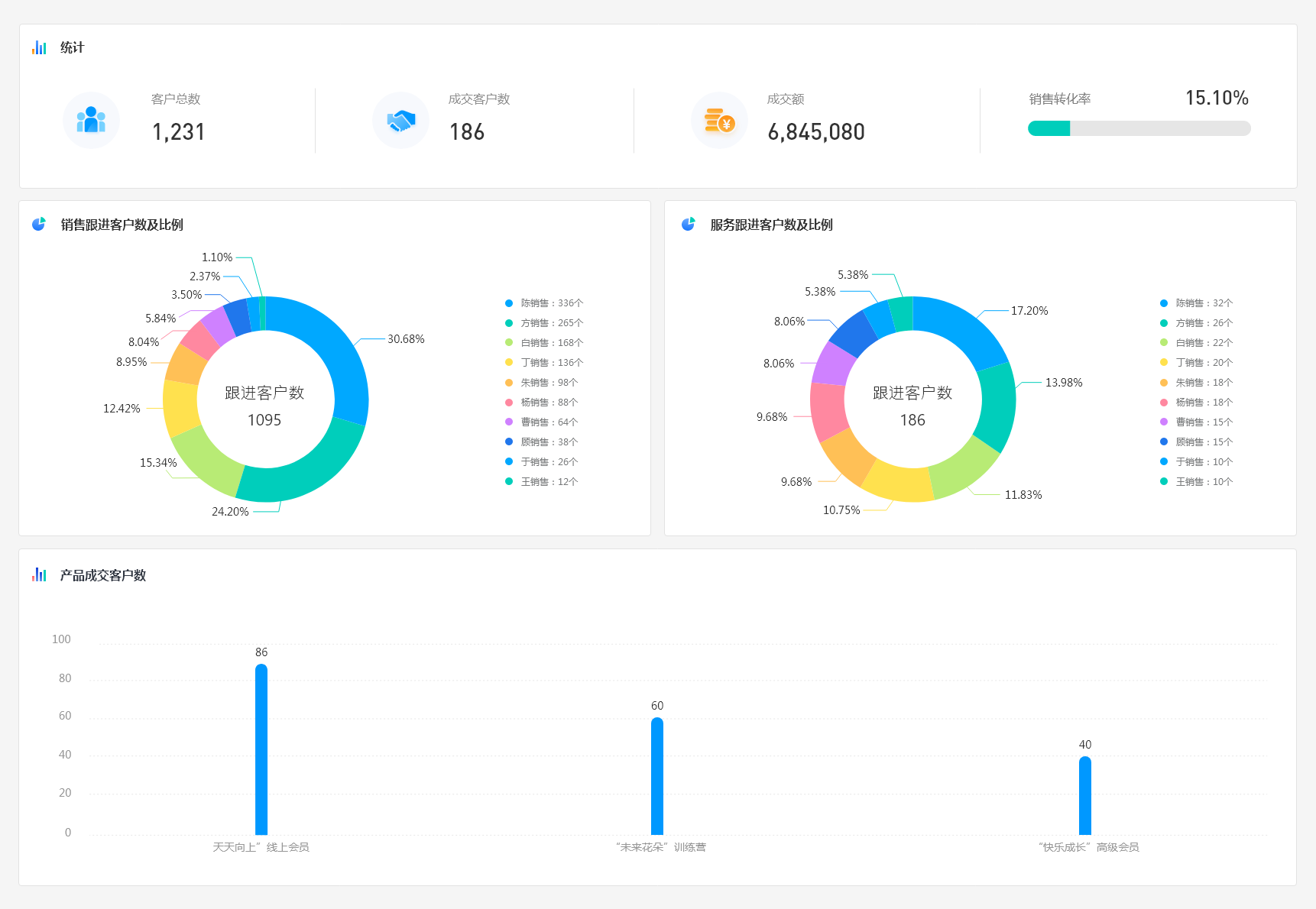Image resolution: width=1316 pixels, height=909 pixels.
Task: Click the 1095 total in sales donut center
Action: point(264,420)
